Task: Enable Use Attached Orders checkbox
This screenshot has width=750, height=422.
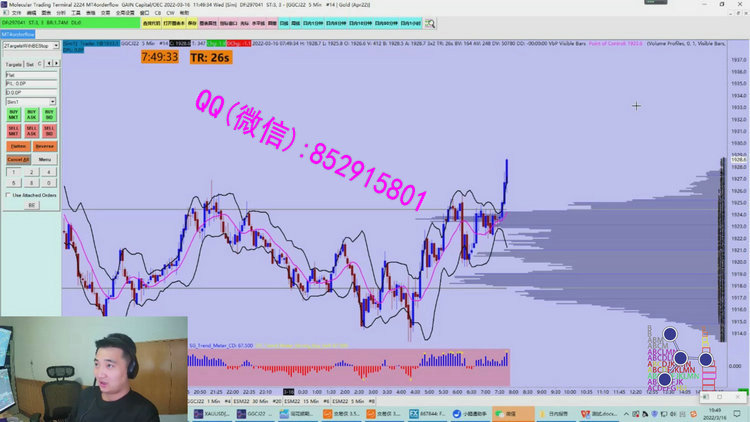Action: tap(7, 195)
